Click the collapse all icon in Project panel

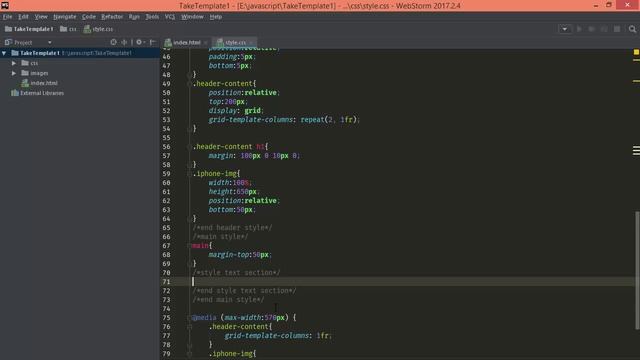tap(124, 42)
